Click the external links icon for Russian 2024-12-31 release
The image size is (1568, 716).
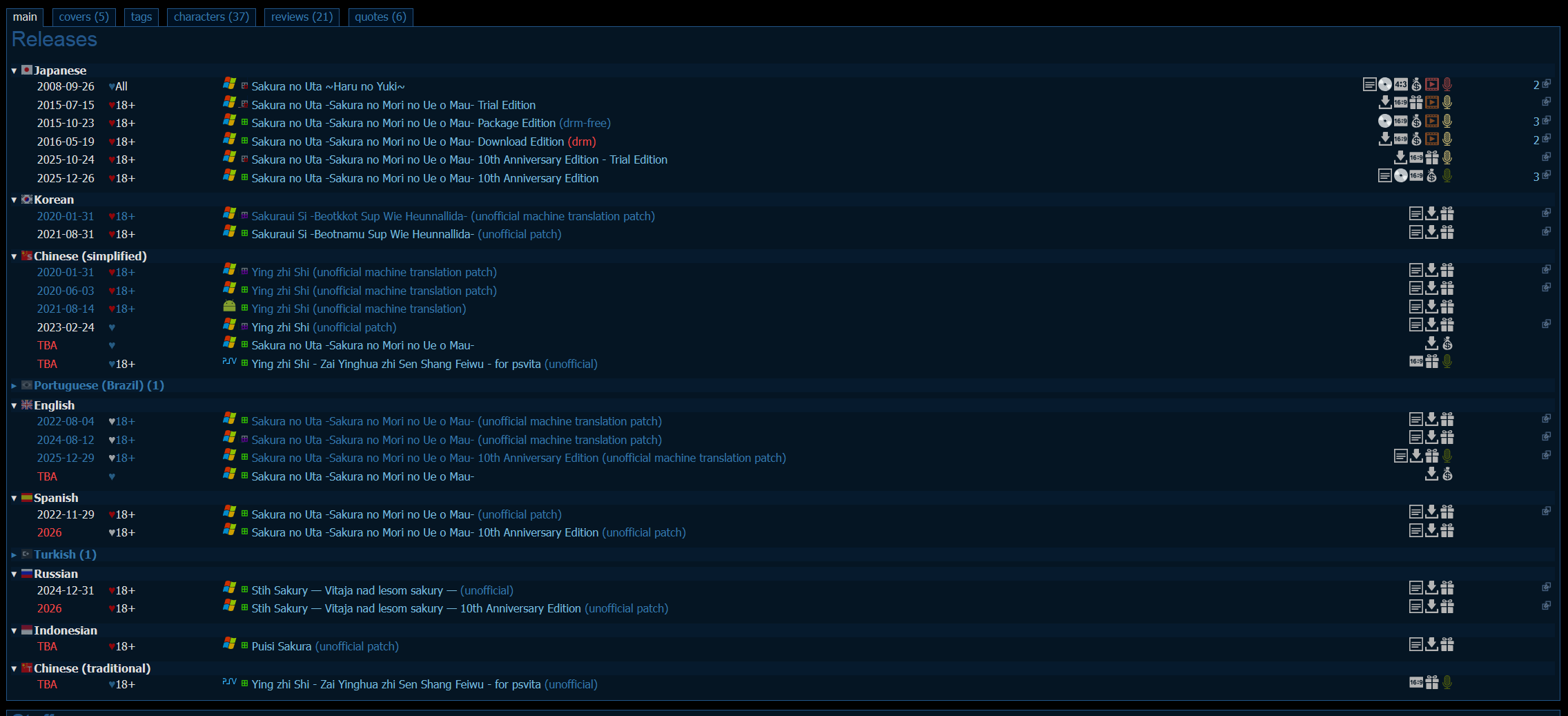click(x=1547, y=588)
